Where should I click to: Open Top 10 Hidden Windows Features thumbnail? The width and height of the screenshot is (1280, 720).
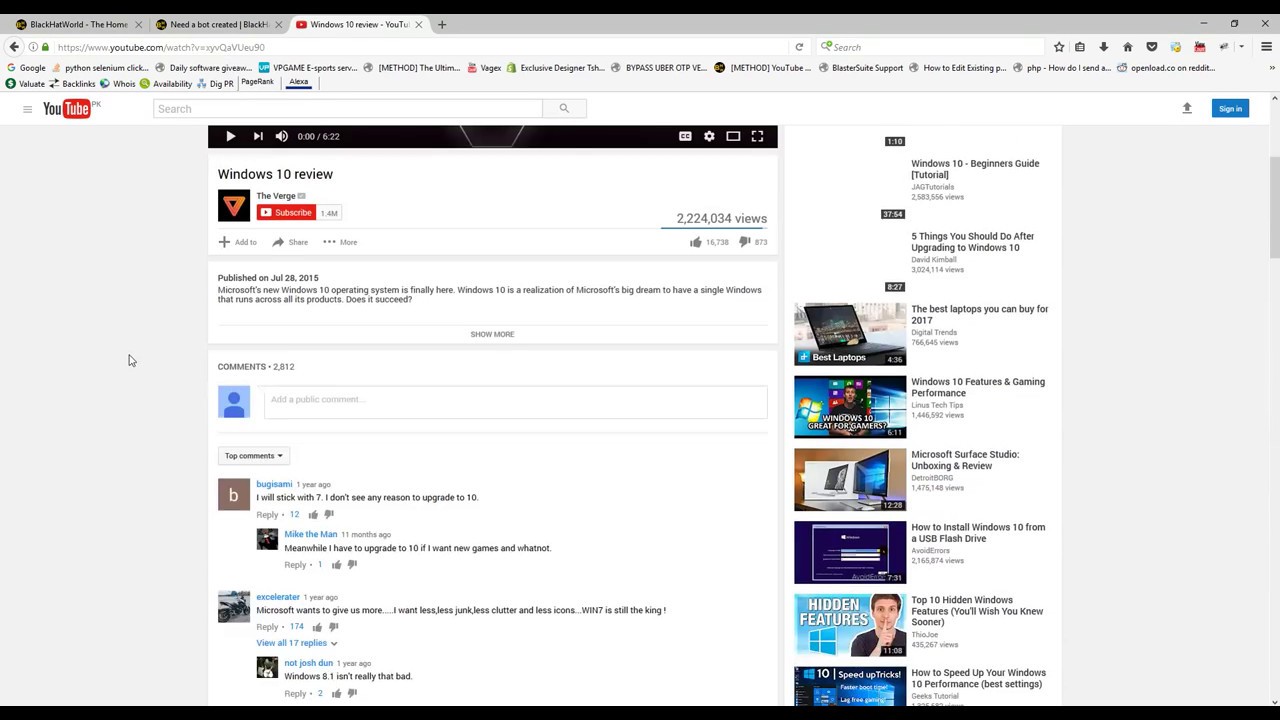[x=850, y=625]
